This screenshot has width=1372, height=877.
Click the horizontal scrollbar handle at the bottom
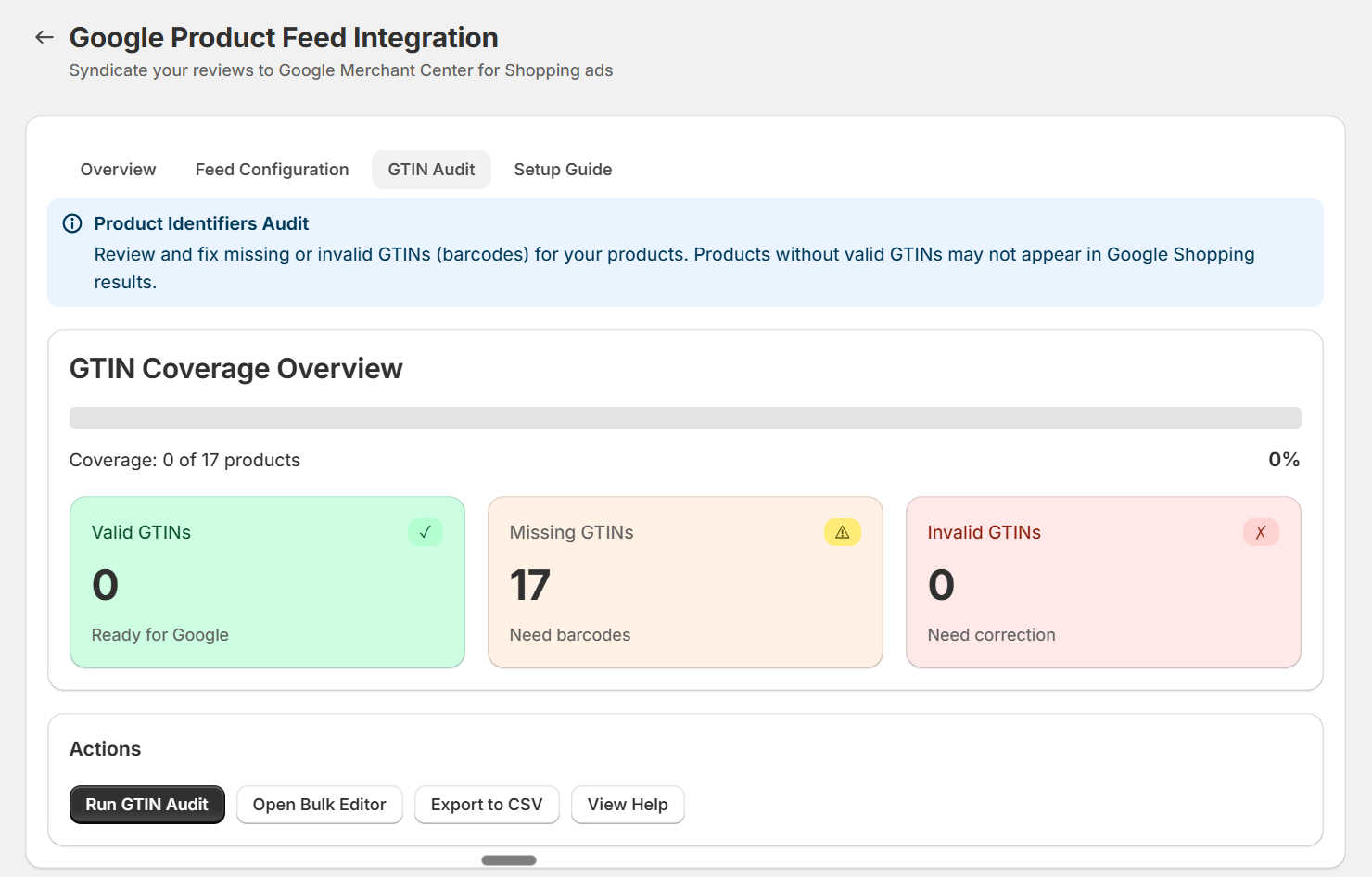click(x=508, y=859)
